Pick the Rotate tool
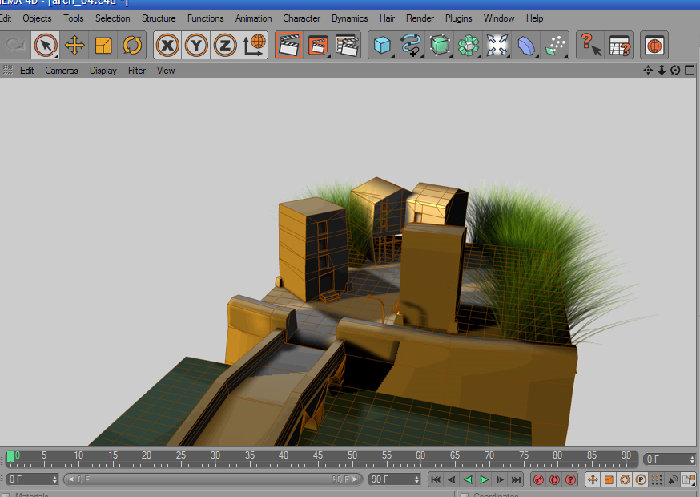Image resolution: width=700 pixels, height=497 pixels. pos(132,45)
